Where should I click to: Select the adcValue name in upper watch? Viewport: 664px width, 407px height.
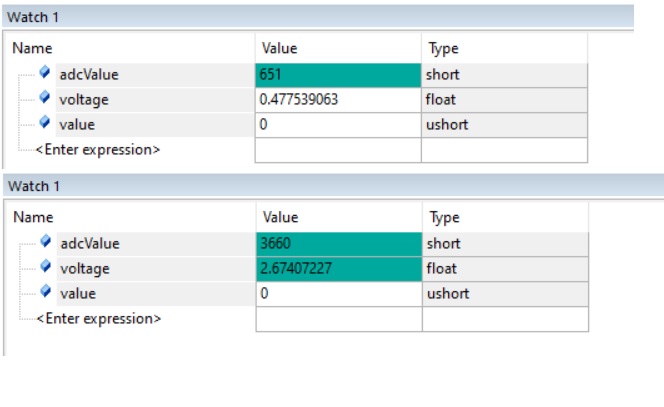[89, 75]
